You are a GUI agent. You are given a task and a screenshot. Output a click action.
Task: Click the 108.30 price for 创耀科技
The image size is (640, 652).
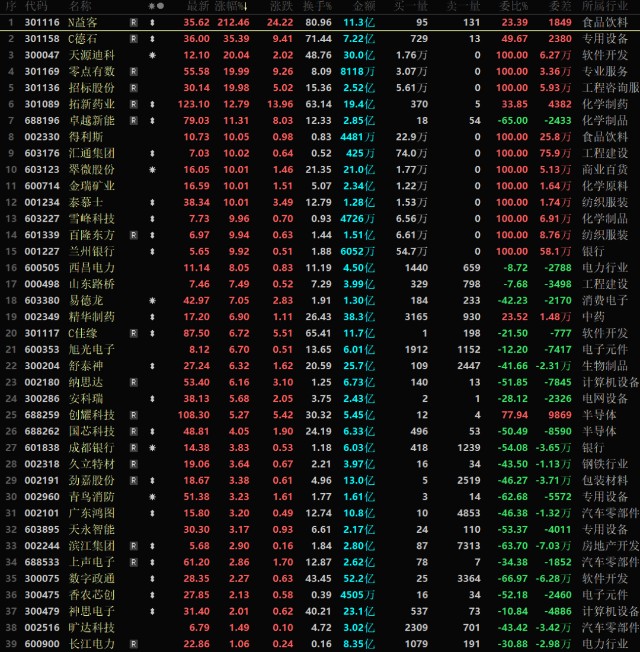[x=194, y=415]
